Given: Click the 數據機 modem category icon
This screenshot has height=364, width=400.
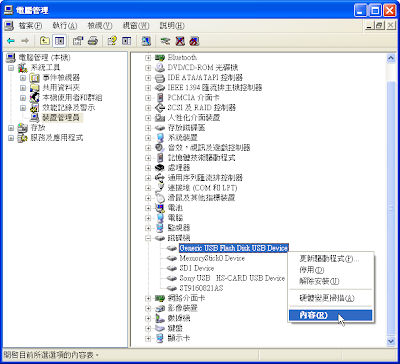Looking at the screenshot, I should click(160, 318).
